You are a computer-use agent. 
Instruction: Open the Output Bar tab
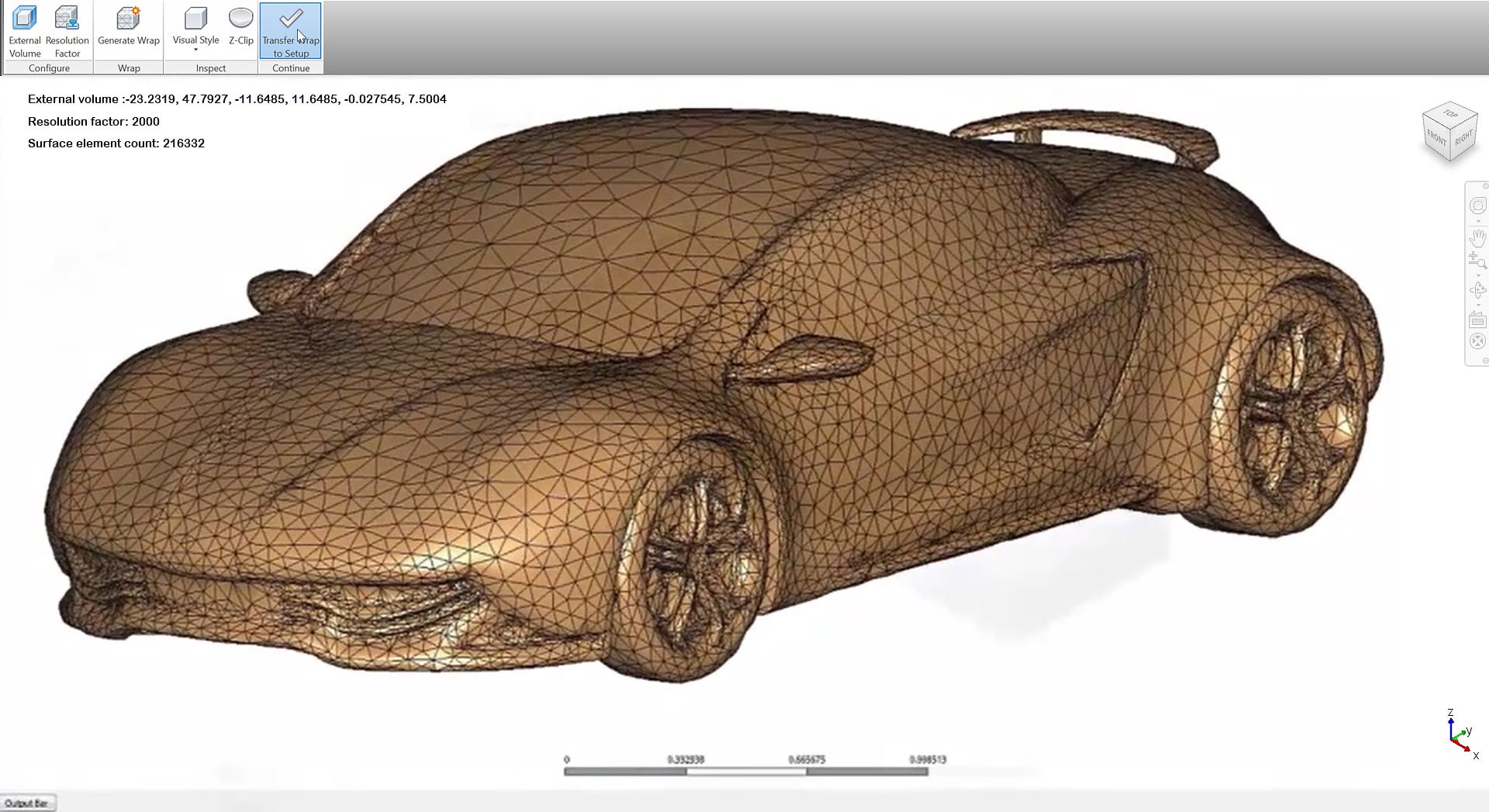[x=27, y=803]
